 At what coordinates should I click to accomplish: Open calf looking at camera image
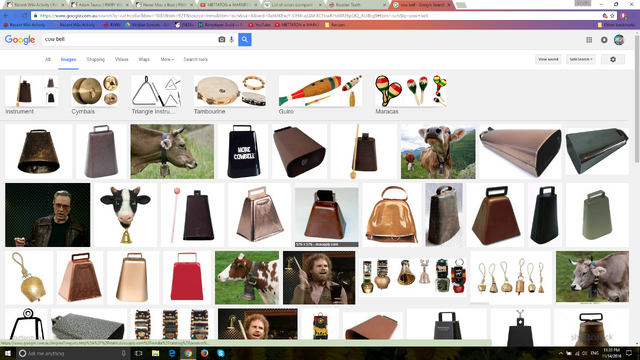pos(438,151)
